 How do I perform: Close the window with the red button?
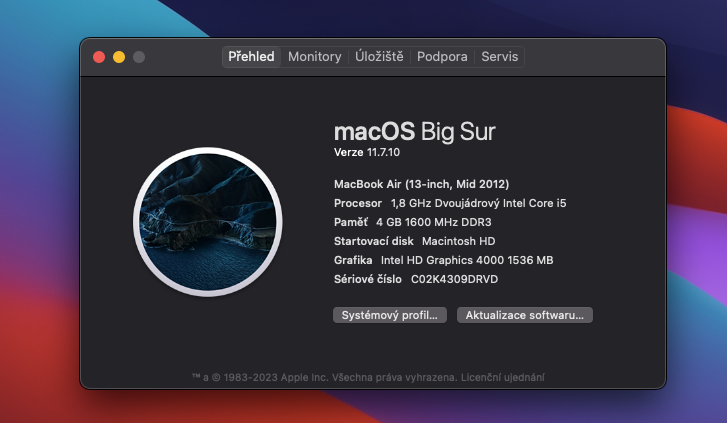(x=99, y=57)
